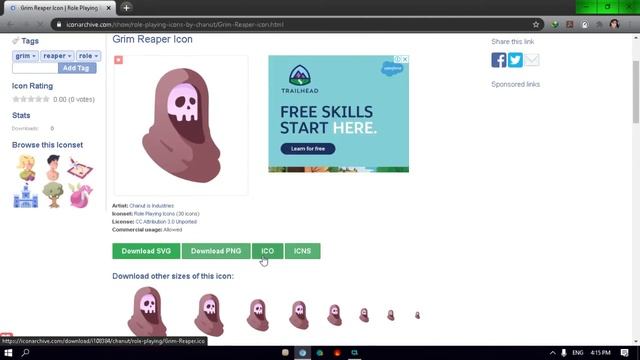Open the notification center icon

click(624, 353)
